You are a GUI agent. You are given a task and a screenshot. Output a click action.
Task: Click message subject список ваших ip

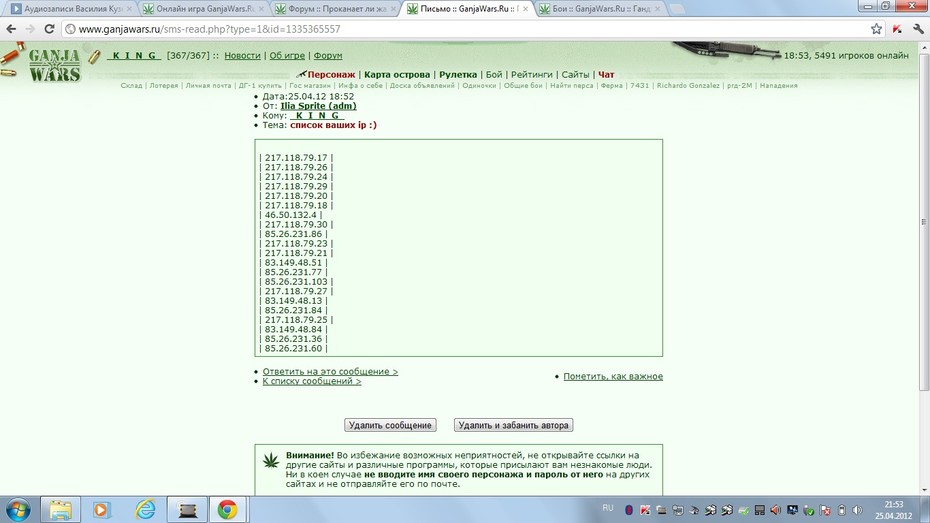pos(333,125)
